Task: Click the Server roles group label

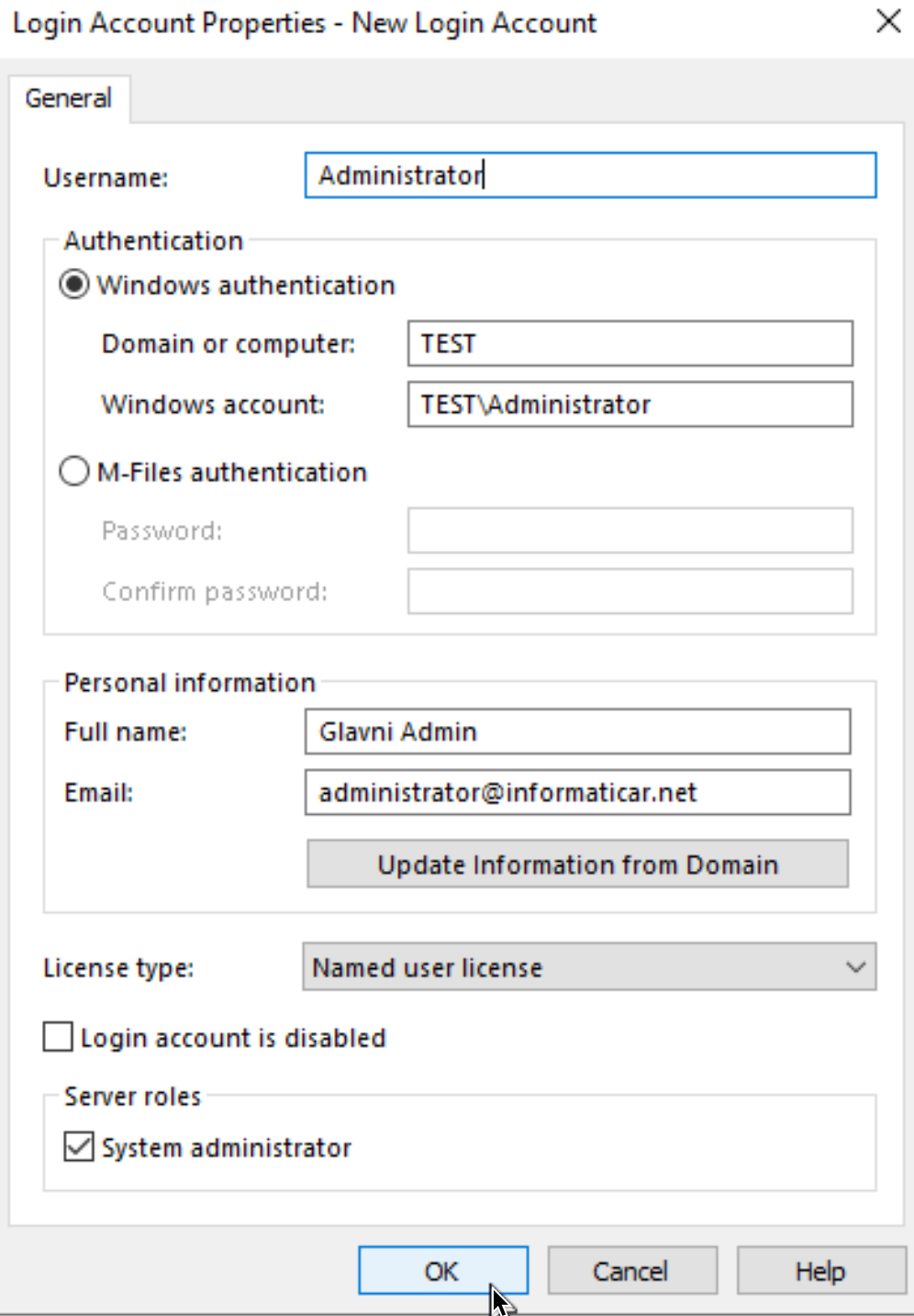Action: coord(132,1097)
